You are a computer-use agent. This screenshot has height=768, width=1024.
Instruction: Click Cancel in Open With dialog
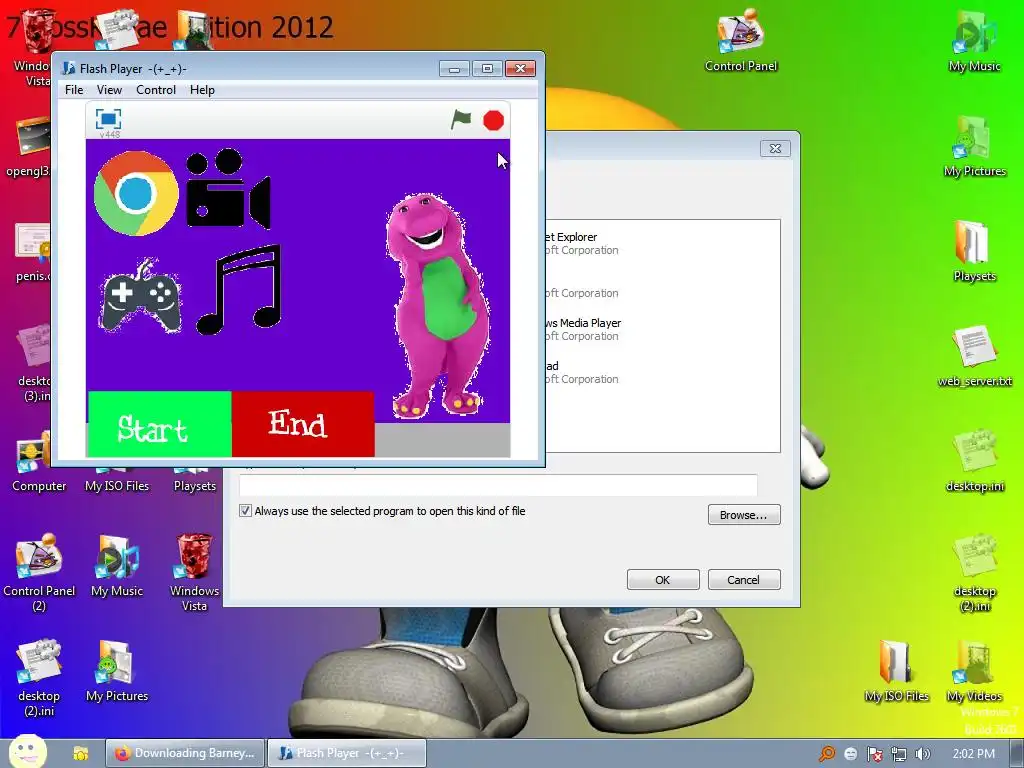[744, 580]
